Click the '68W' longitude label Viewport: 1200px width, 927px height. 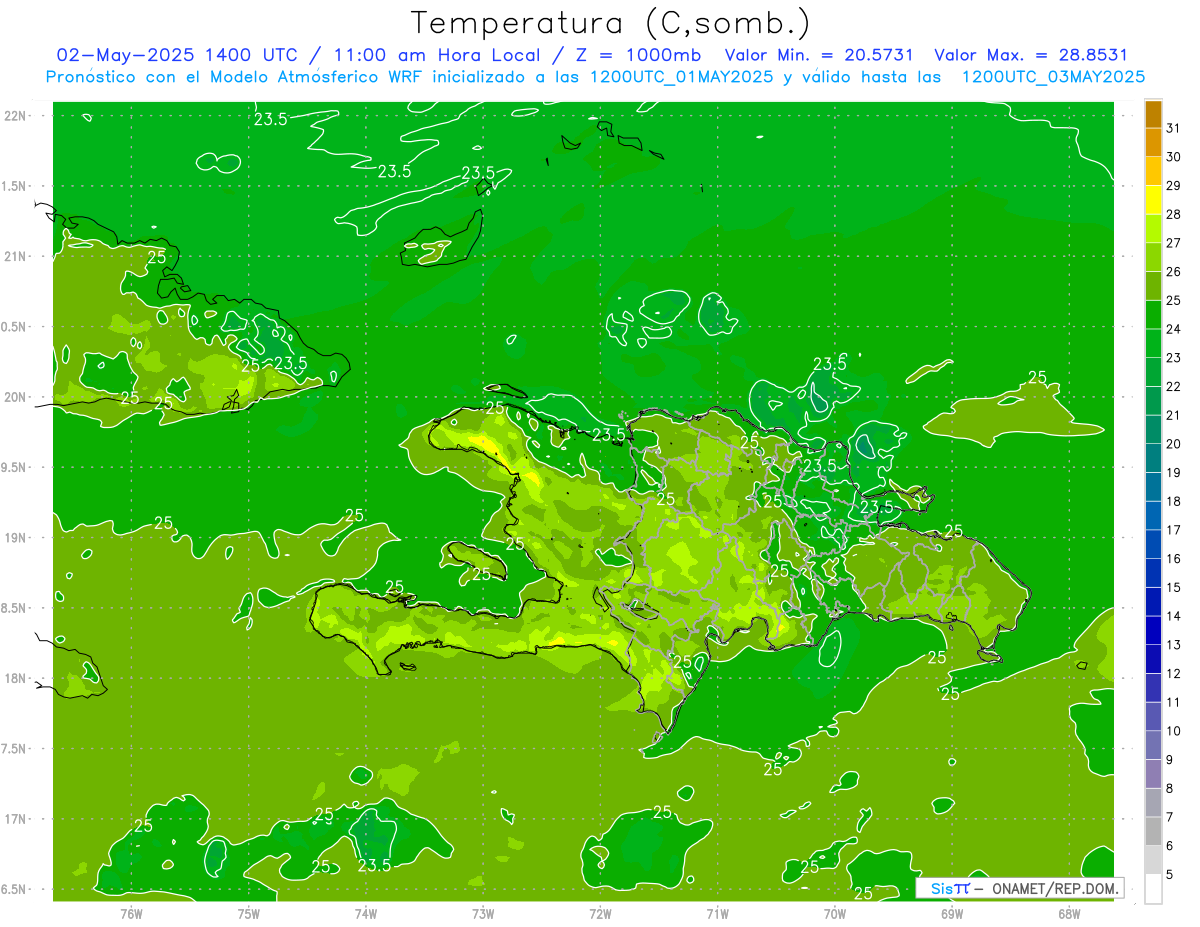point(1068,913)
